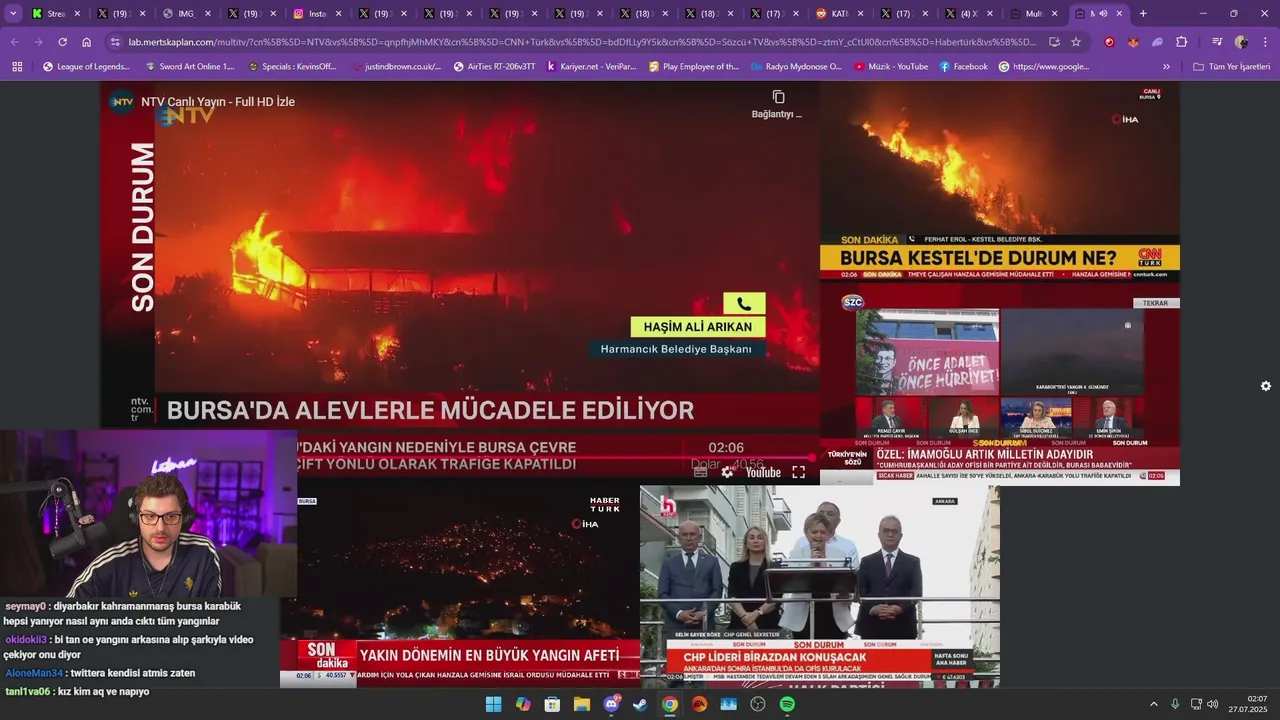Open the Facebook bookmark

click(x=963, y=67)
